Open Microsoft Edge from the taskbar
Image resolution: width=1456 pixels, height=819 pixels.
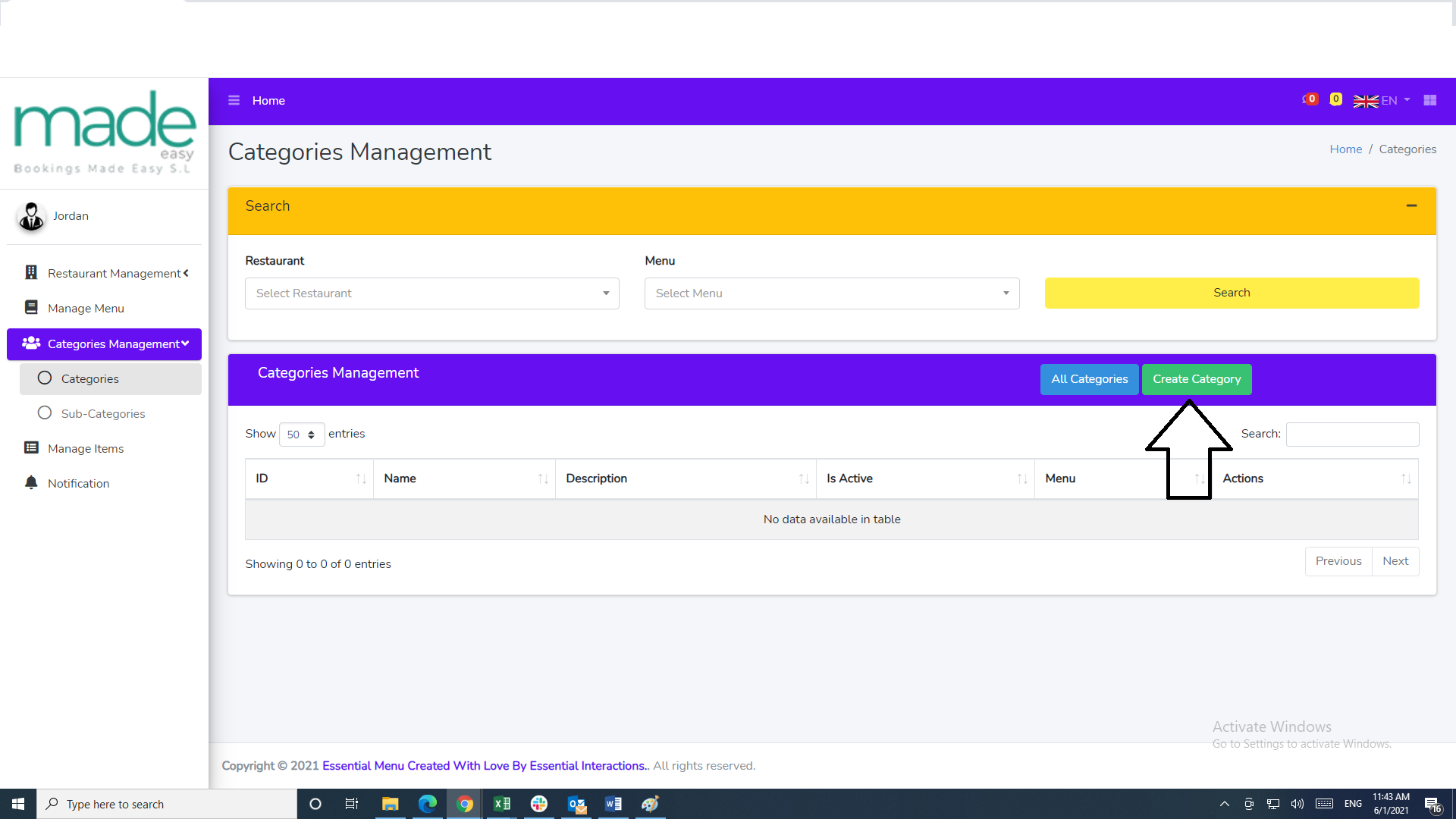click(428, 804)
